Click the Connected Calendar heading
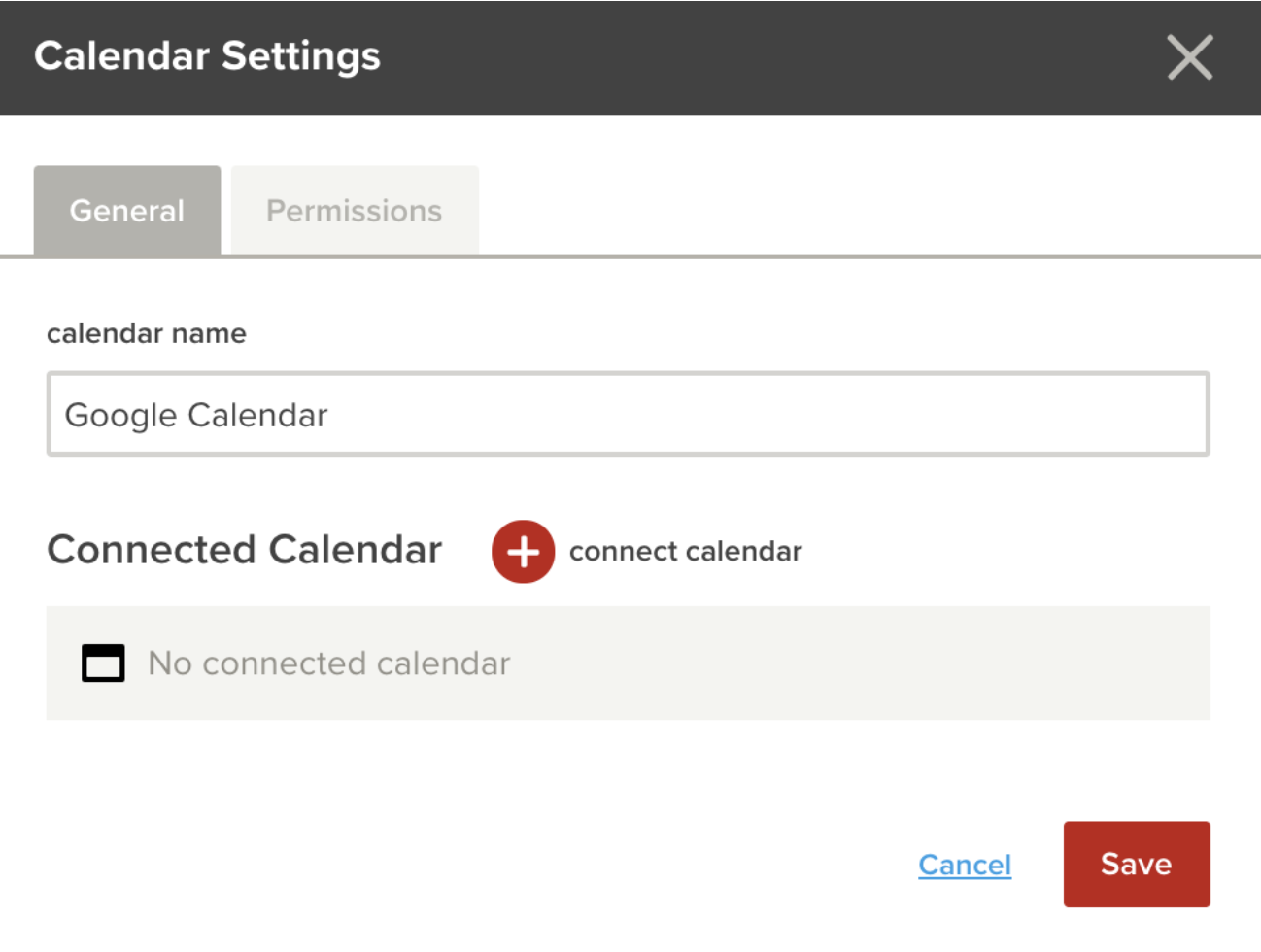Screen dimensions: 1261x952 245,550
